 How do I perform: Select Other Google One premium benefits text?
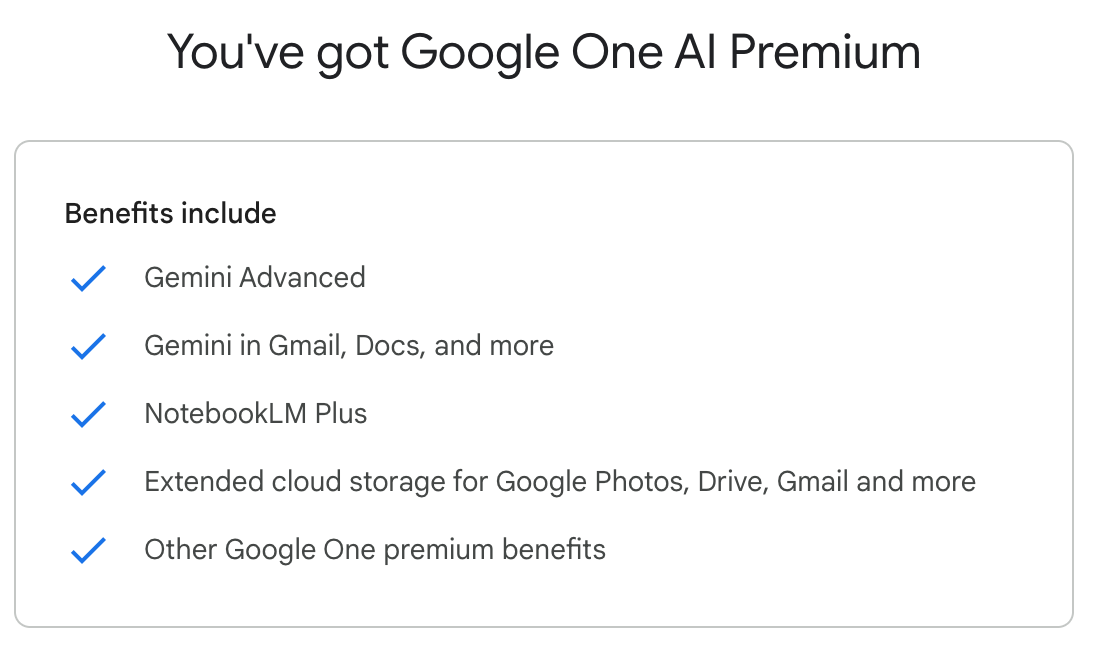[375, 550]
